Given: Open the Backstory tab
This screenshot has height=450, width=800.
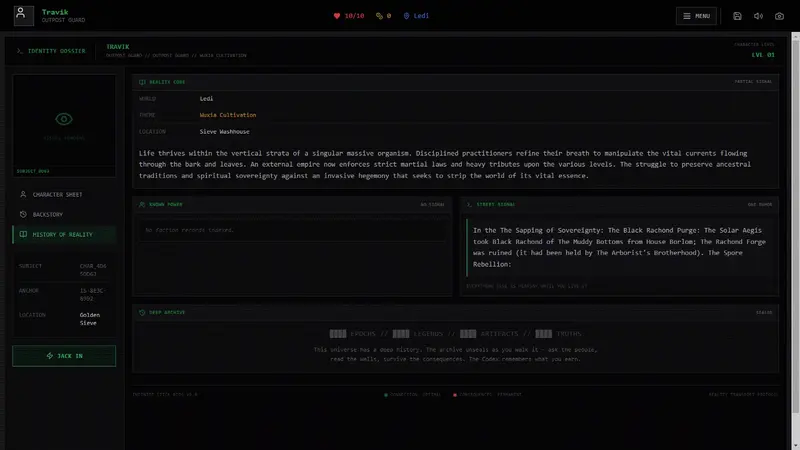Looking at the screenshot, I should tap(64, 214).
